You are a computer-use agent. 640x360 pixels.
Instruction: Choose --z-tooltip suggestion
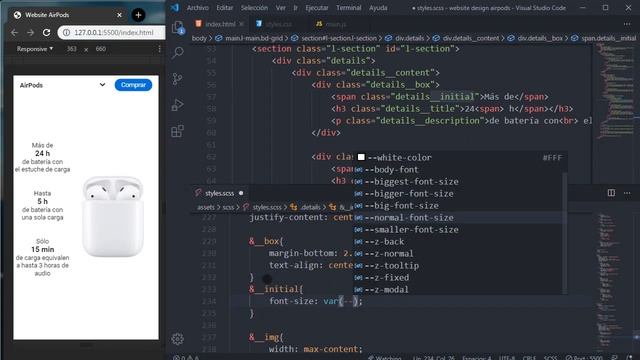(460, 266)
